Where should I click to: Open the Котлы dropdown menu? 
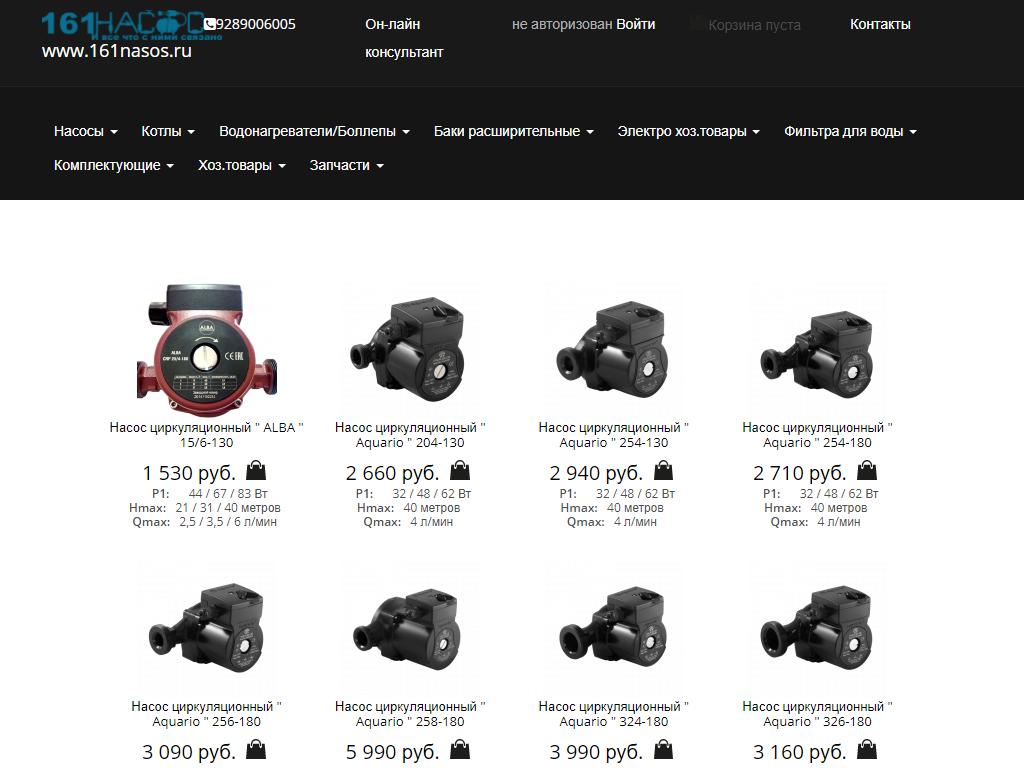coord(167,131)
